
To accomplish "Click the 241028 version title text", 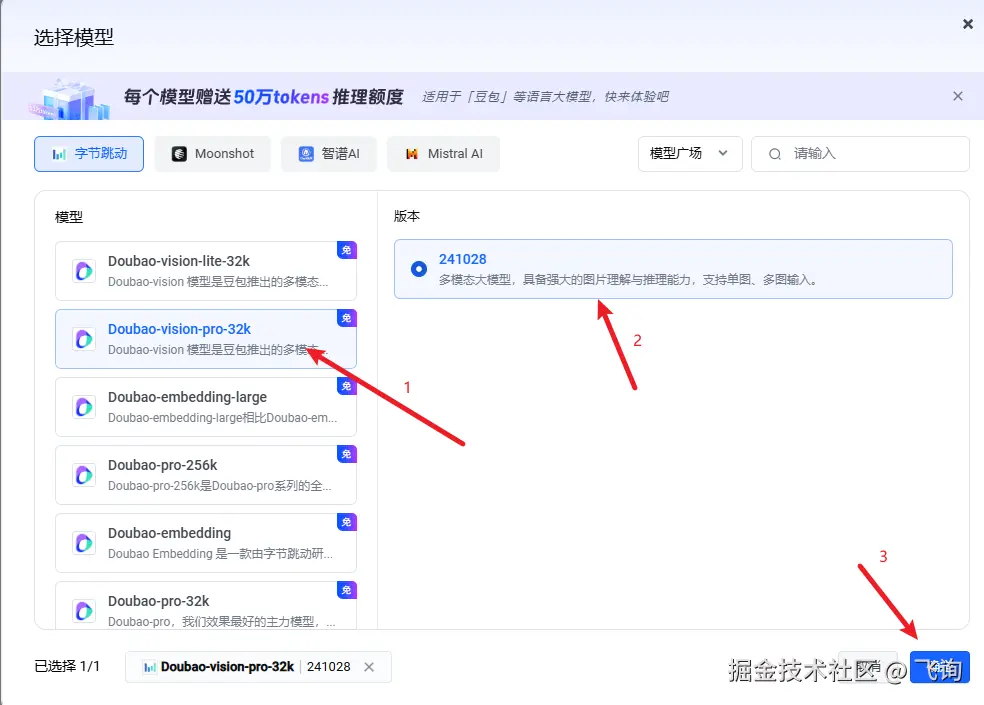I will click(x=463, y=259).
